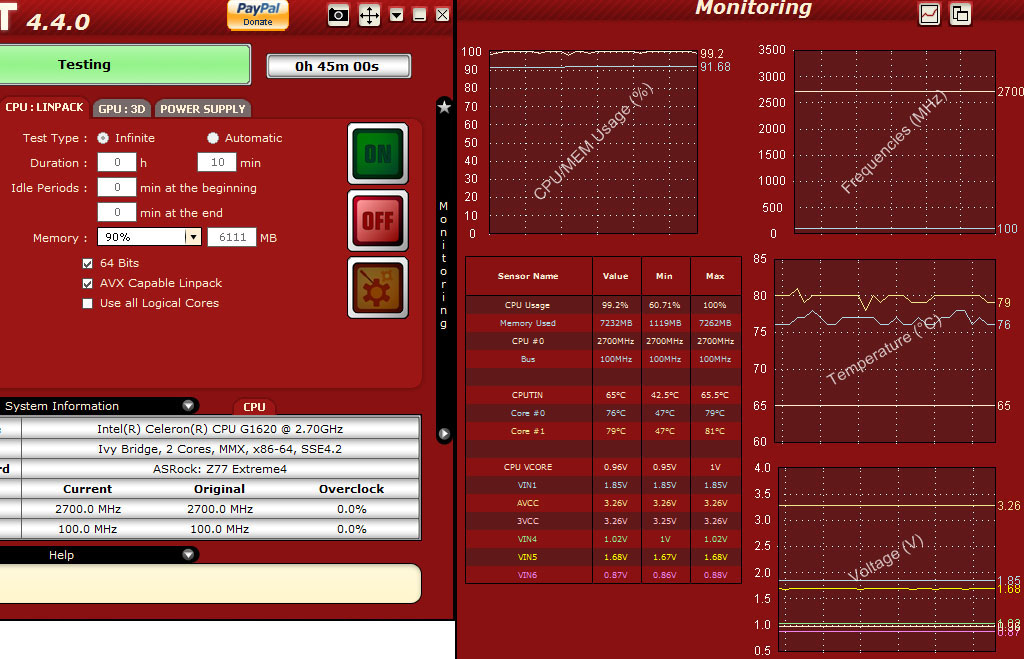Click the Temperature graph
The height and width of the screenshot is (659, 1024).
[x=885, y=351]
